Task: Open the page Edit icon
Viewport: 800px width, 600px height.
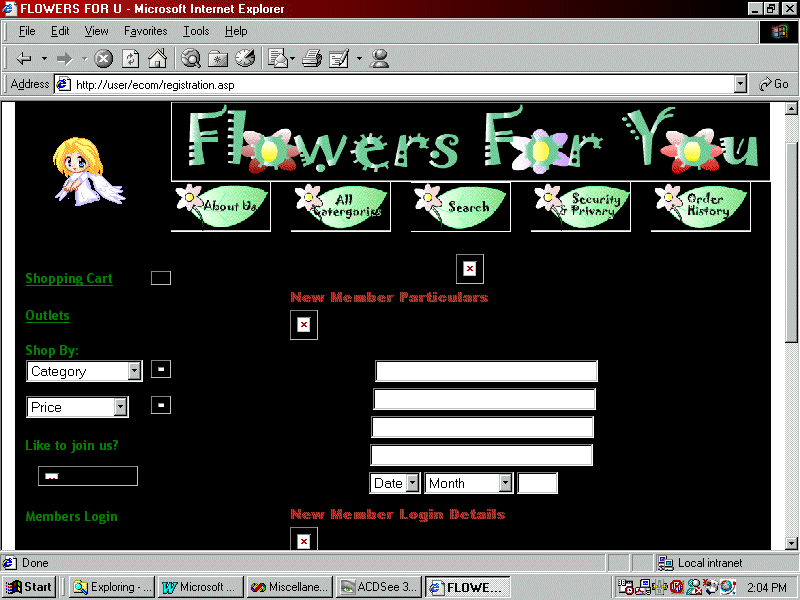Action: click(338, 58)
